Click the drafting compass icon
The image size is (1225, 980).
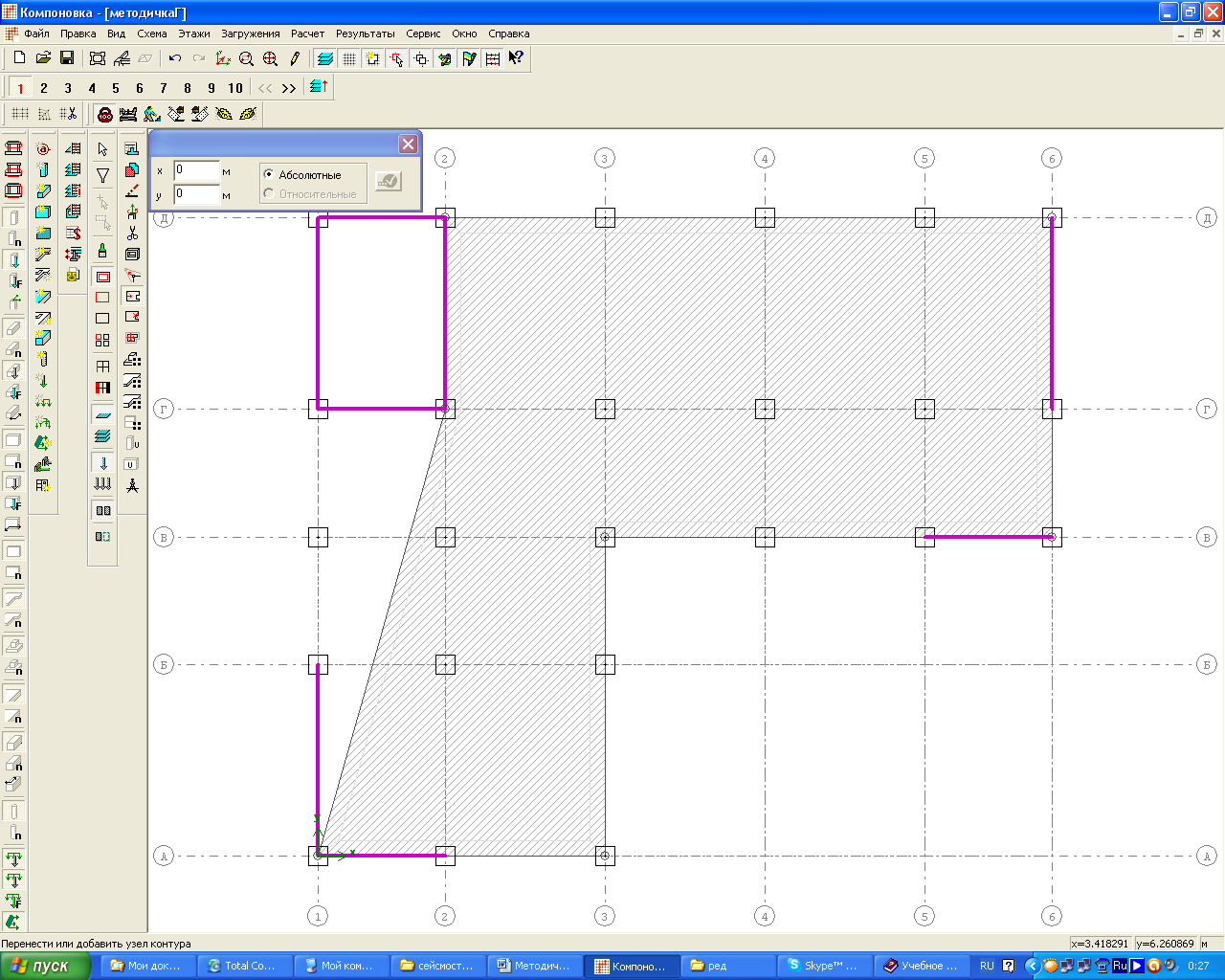(132, 485)
